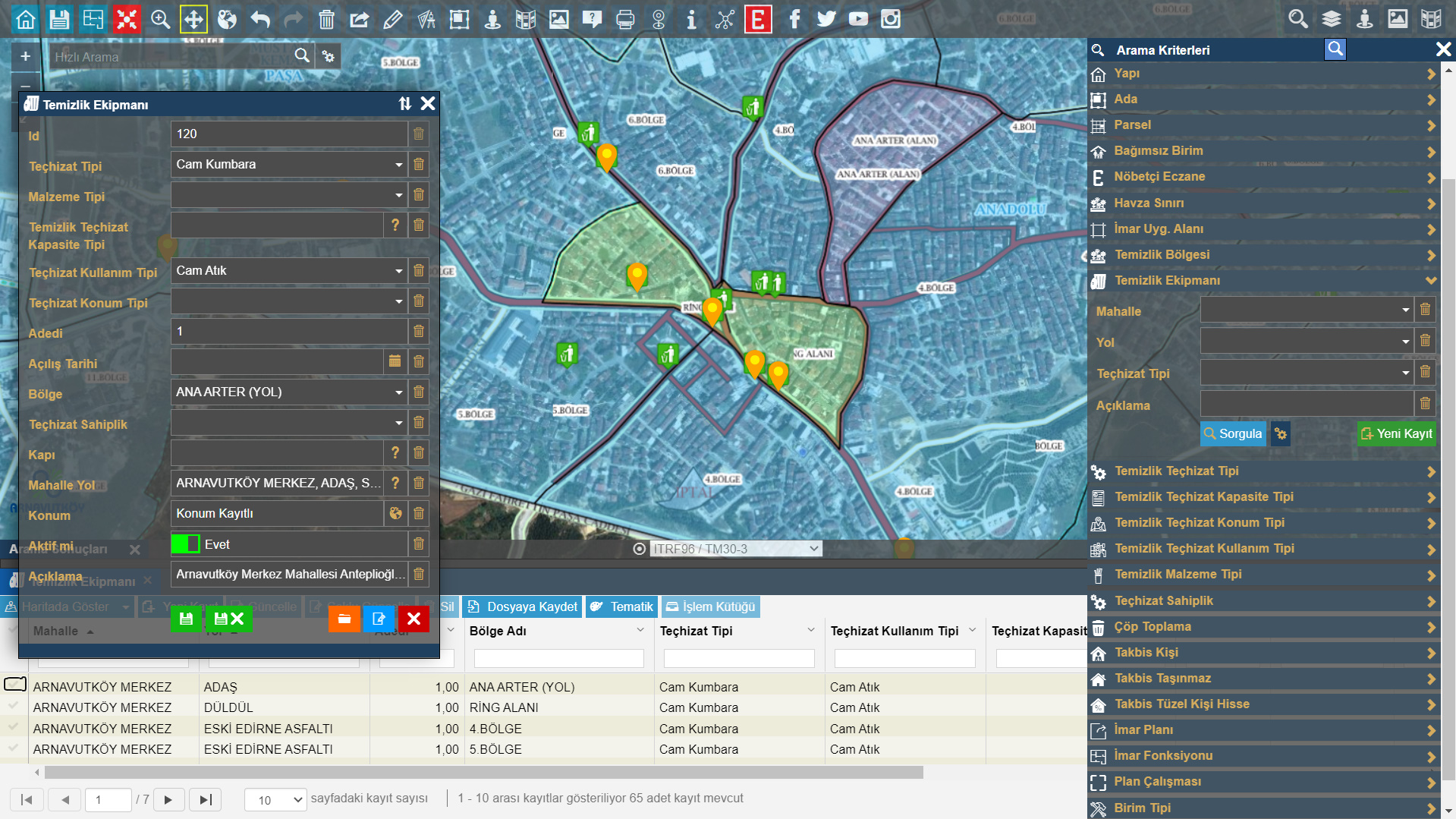This screenshot has width=1456, height=819.
Task: Click the Yeni Kayıt button
Action: [1396, 434]
